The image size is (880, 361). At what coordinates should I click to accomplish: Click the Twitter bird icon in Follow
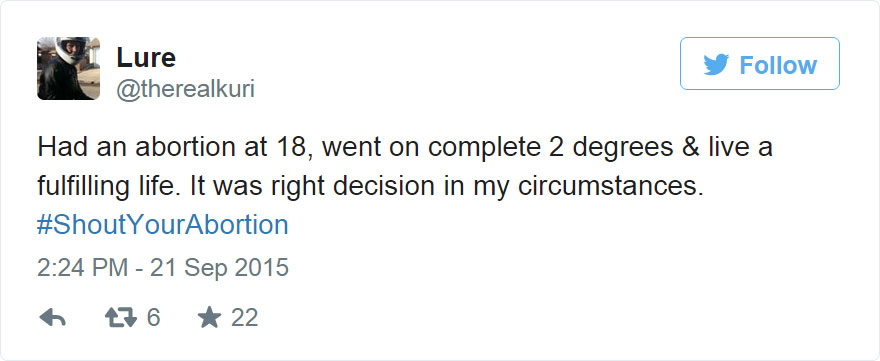click(716, 65)
